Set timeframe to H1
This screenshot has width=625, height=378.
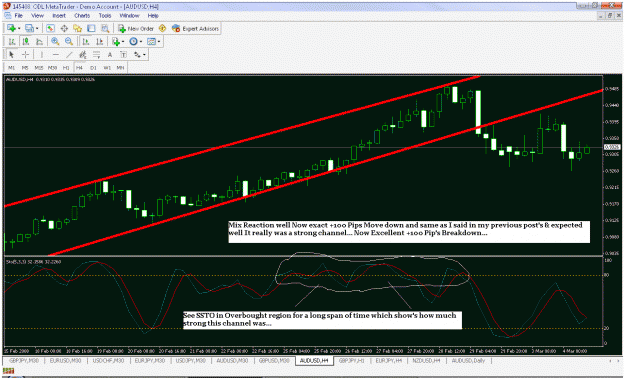(66, 68)
